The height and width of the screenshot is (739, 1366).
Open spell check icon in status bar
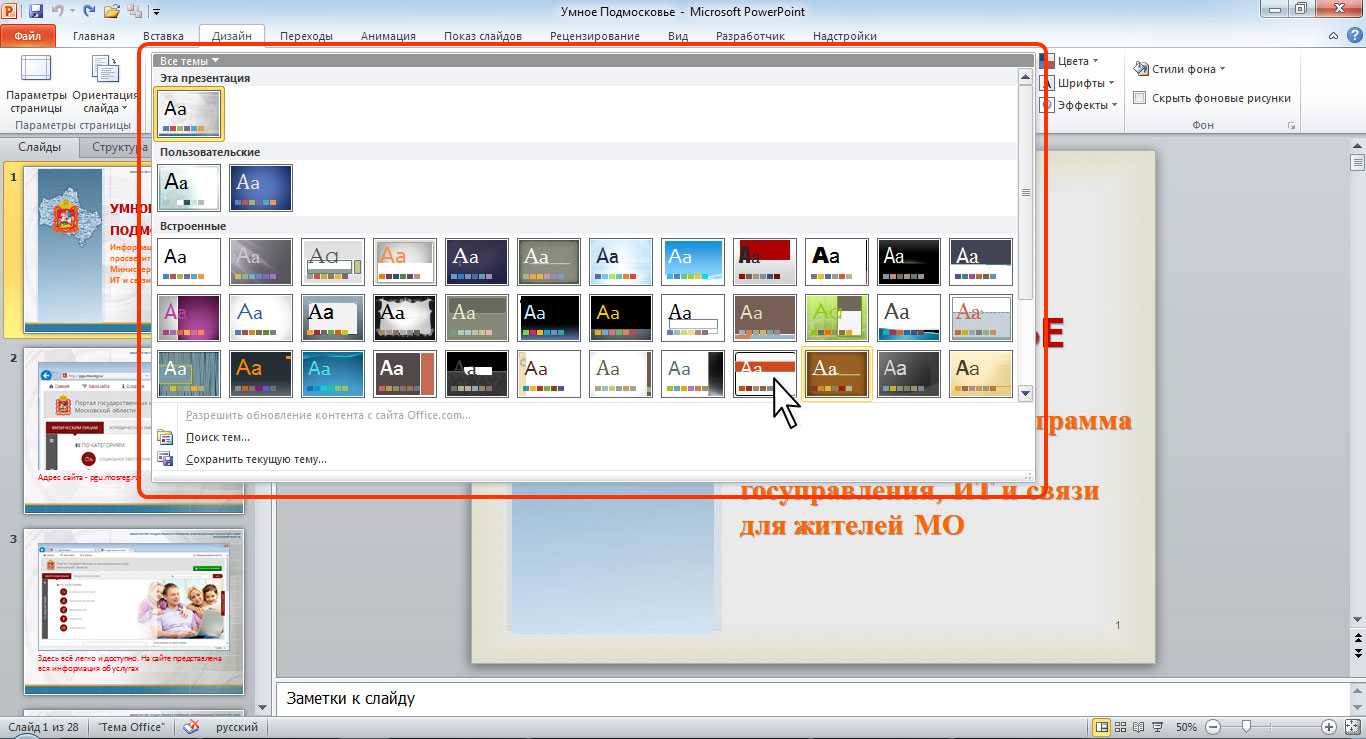(189, 727)
